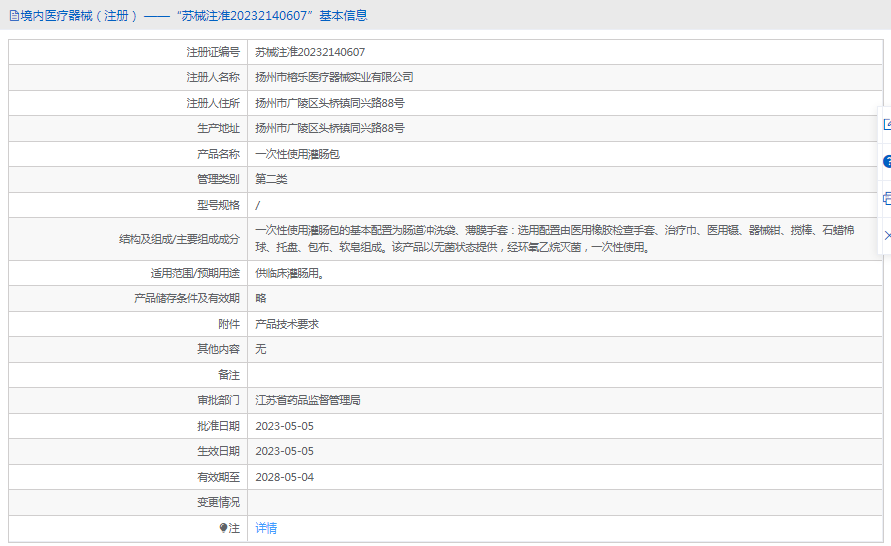Click the page title 境内医疗器械（注册）
This screenshot has height=546, width=891.
point(79,16)
